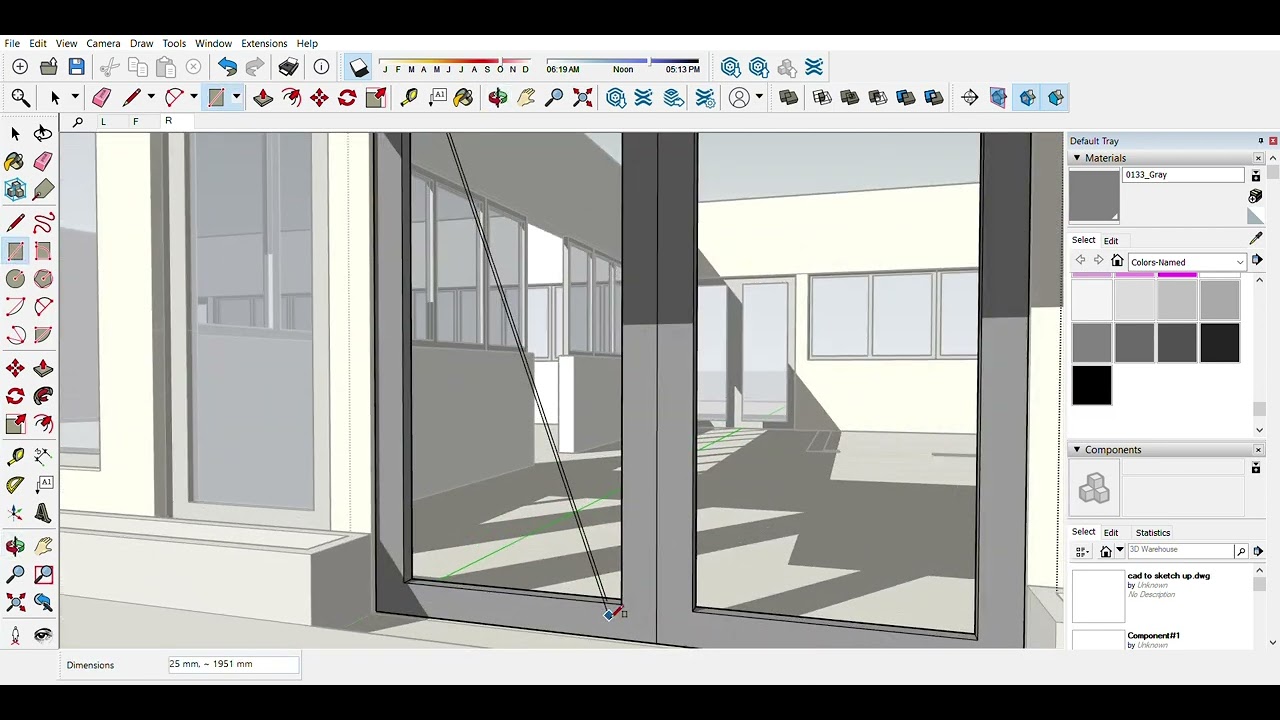This screenshot has height=720, width=1280.
Task: Open the Rectangle shape dropdown arrow
Action: 236,97
